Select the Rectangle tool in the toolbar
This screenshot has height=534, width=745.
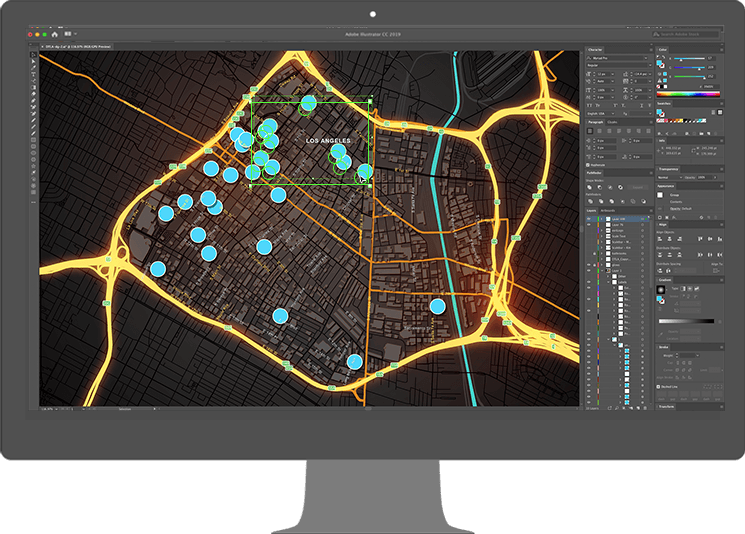coord(33,140)
